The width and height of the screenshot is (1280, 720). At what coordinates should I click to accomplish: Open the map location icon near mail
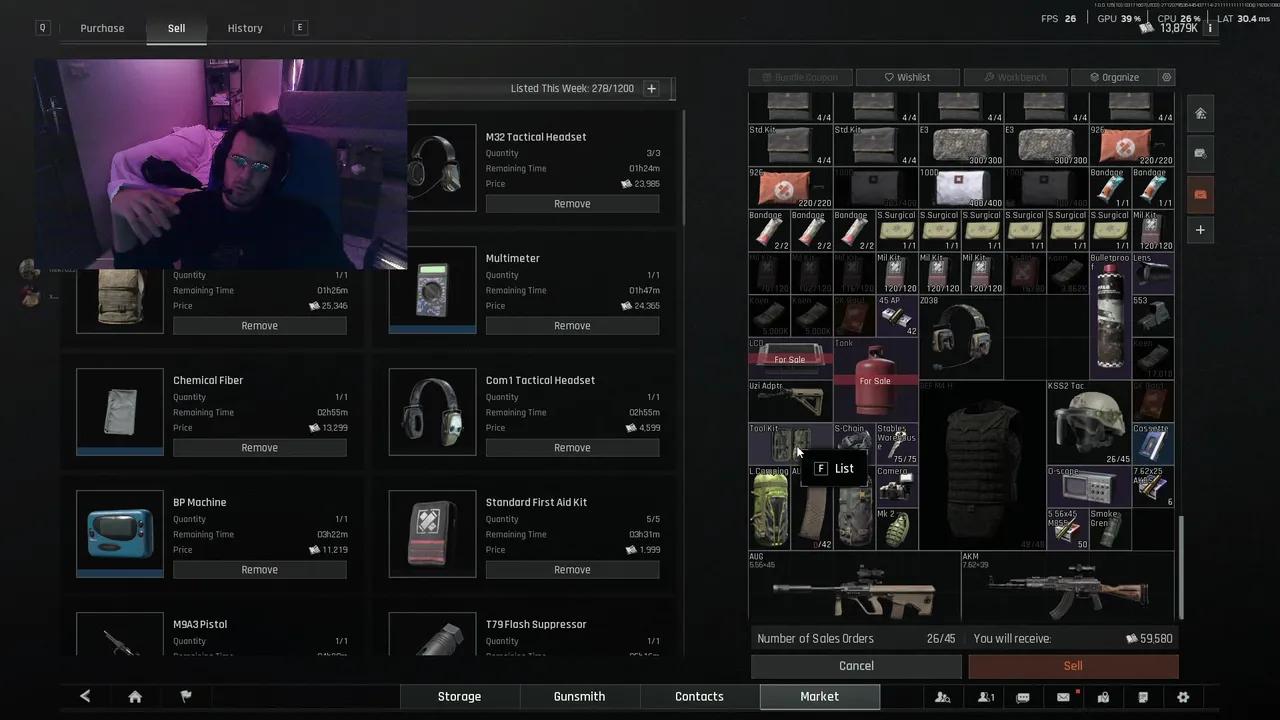pos(1102,697)
